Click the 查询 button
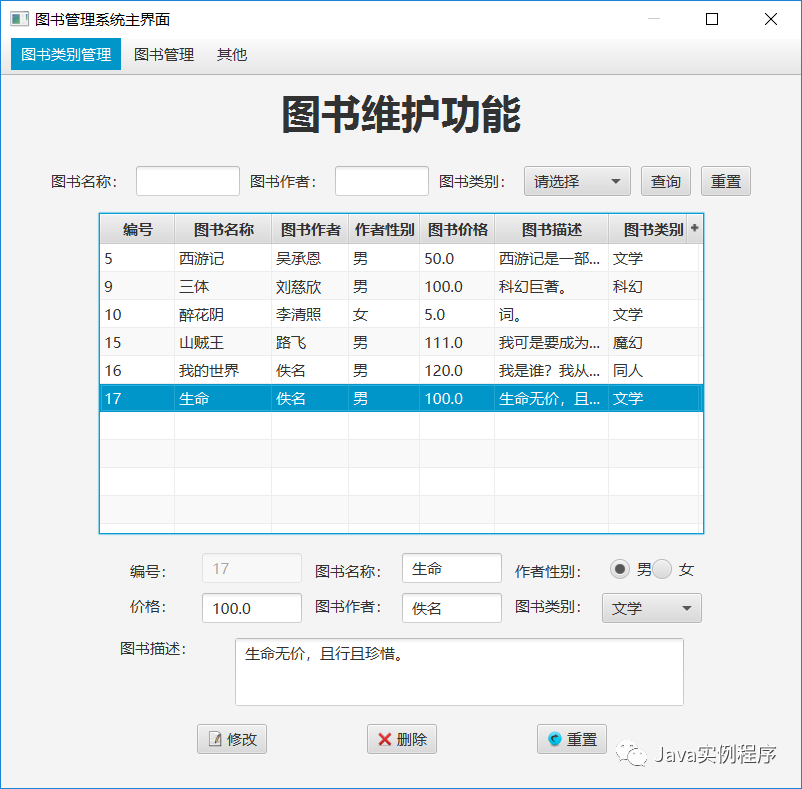The height and width of the screenshot is (789, 802). (x=665, y=181)
